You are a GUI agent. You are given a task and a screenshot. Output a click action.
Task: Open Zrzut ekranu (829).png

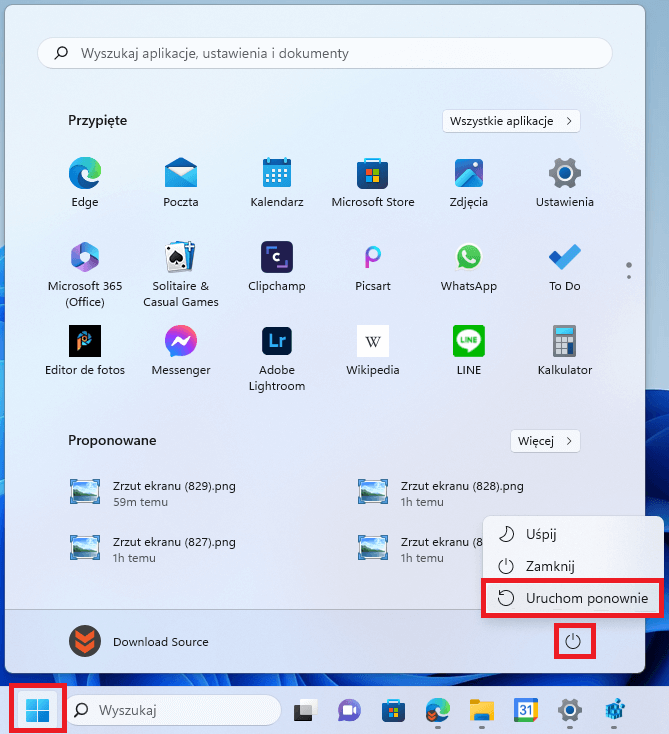(153, 493)
